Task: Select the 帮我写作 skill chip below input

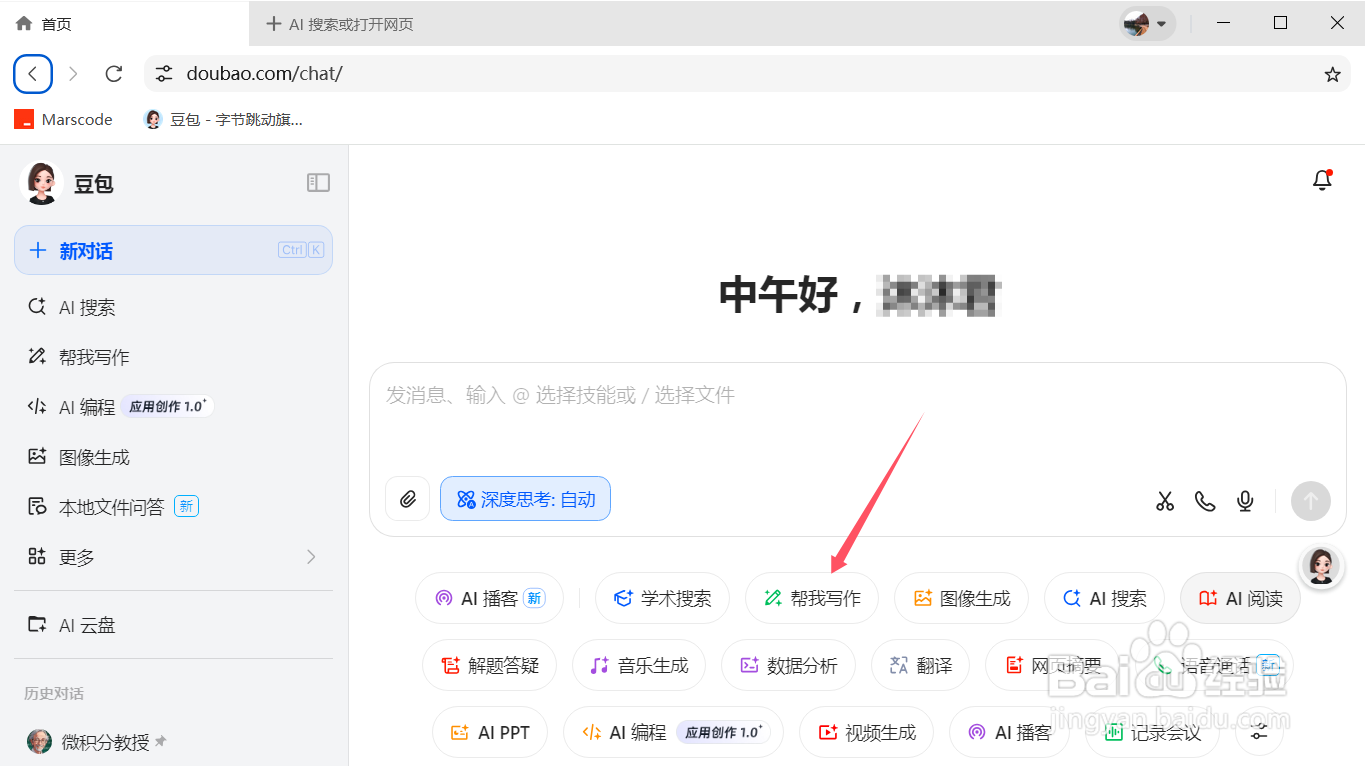Action: coord(811,598)
